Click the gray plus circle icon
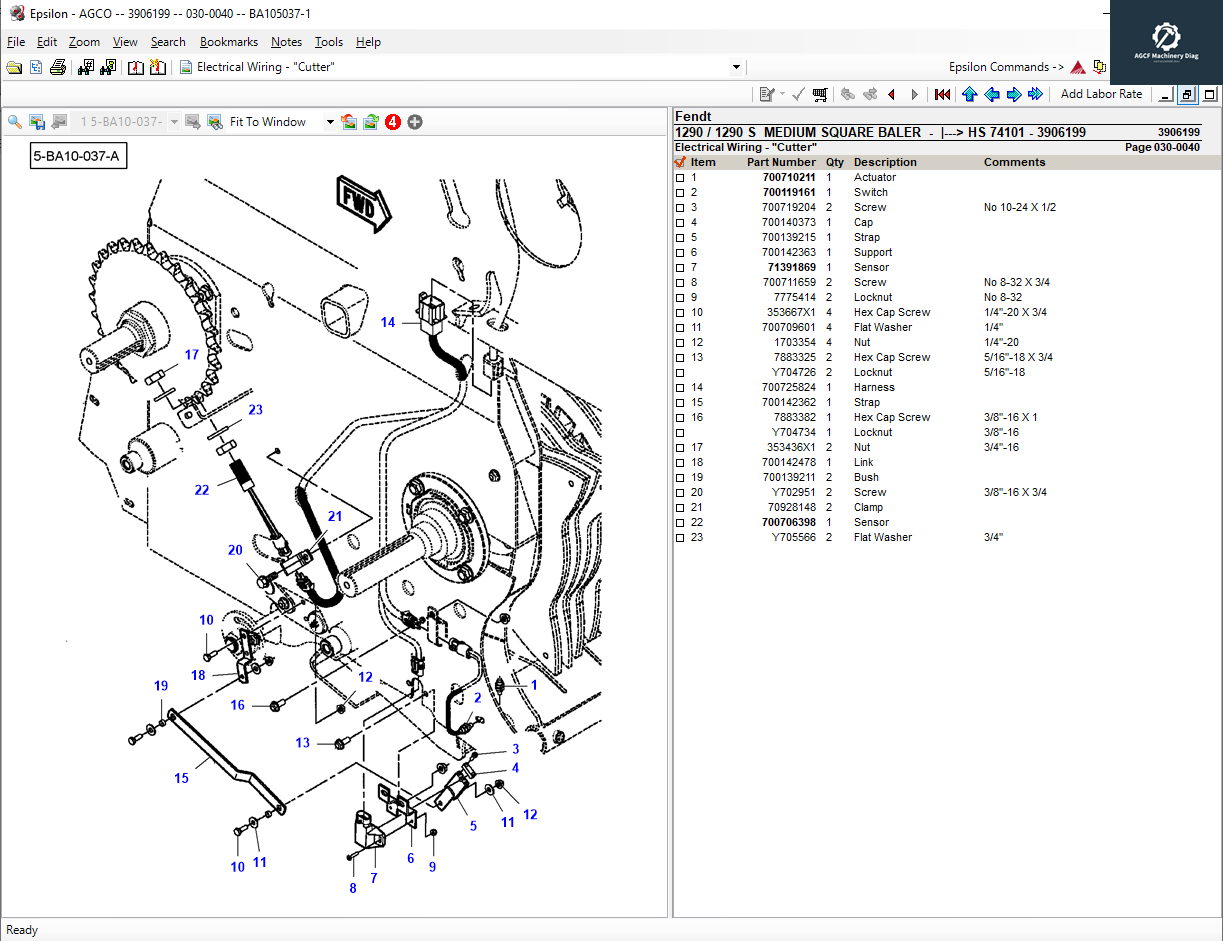1223x941 pixels. pos(415,122)
